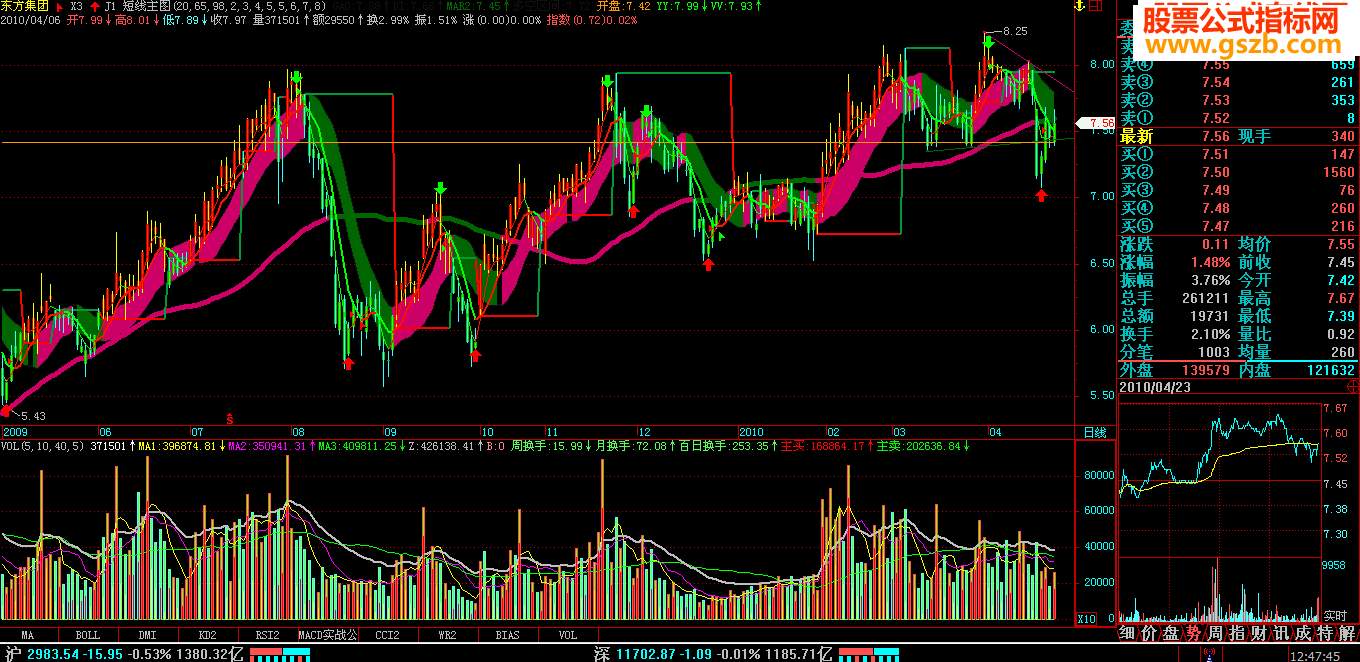Click the 实时 realtime label in mini chart
The image size is (1360, 662).
1335,615
